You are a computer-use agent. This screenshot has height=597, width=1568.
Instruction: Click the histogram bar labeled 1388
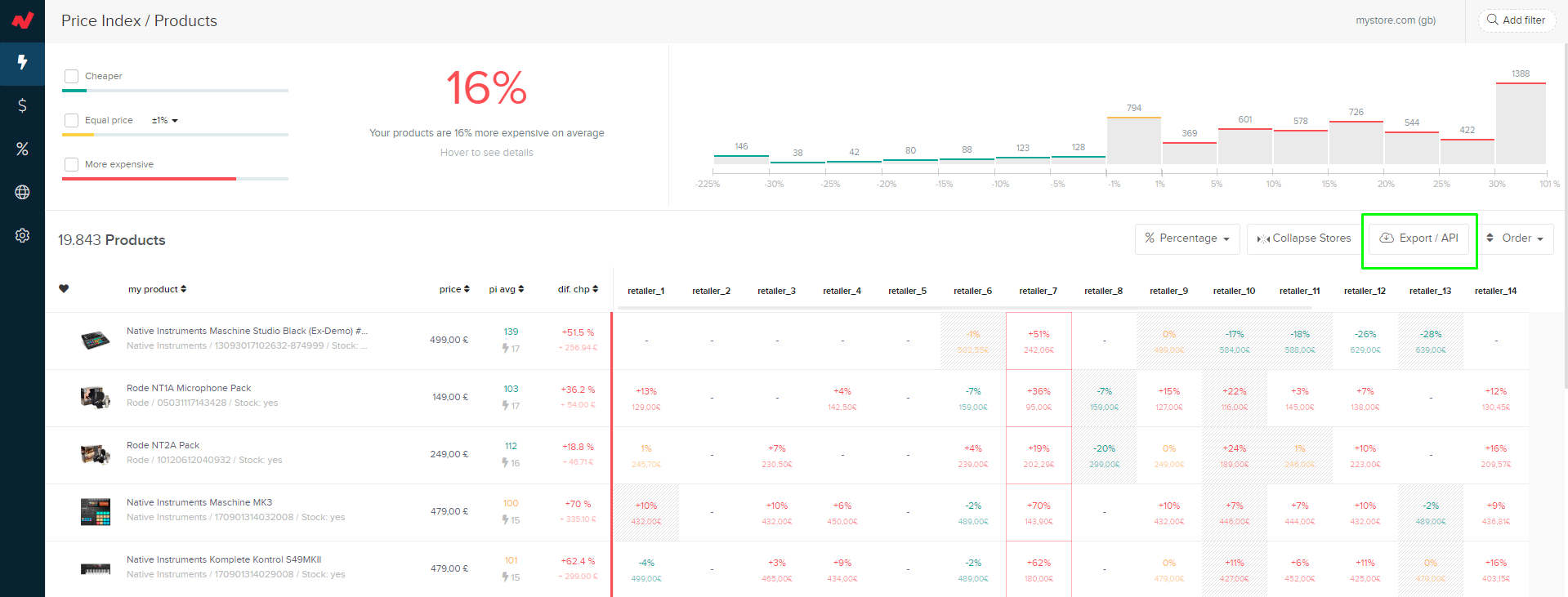[x=1521, y=123]
